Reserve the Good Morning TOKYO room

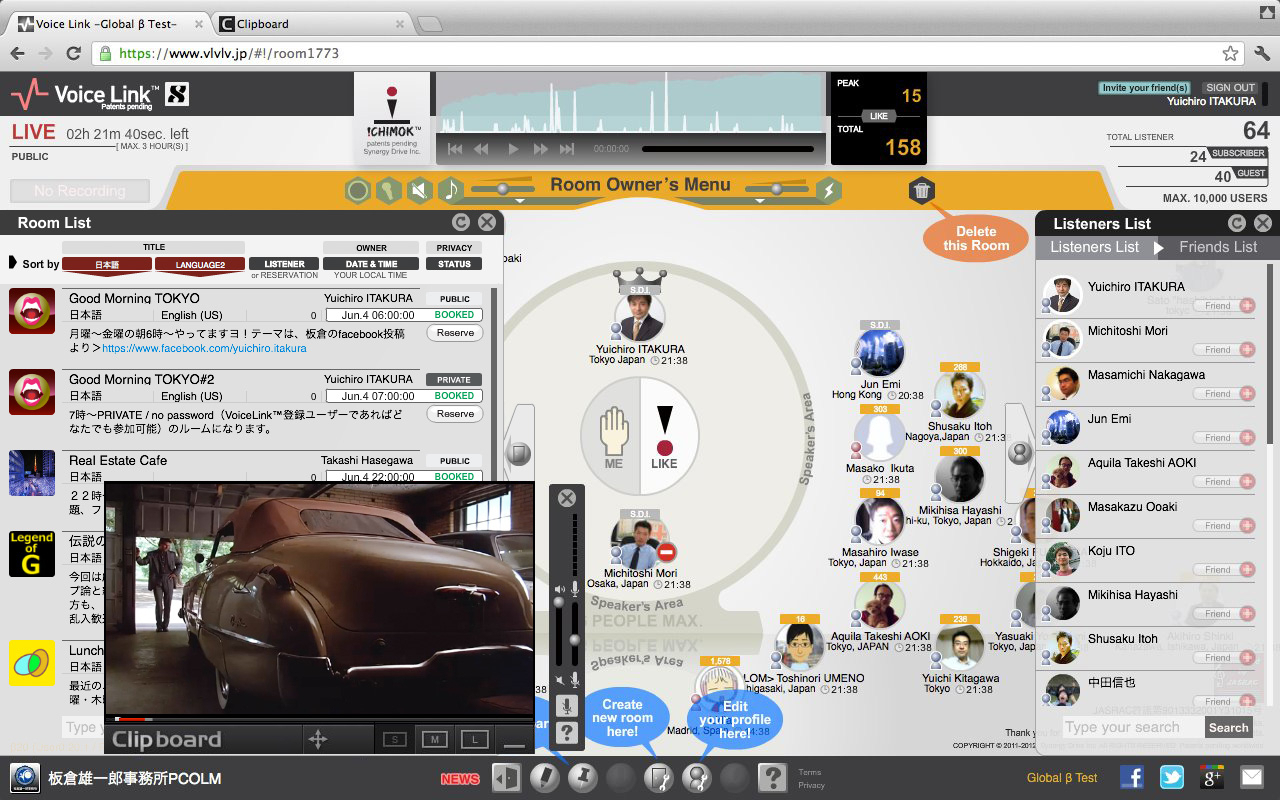coord(455,333)
